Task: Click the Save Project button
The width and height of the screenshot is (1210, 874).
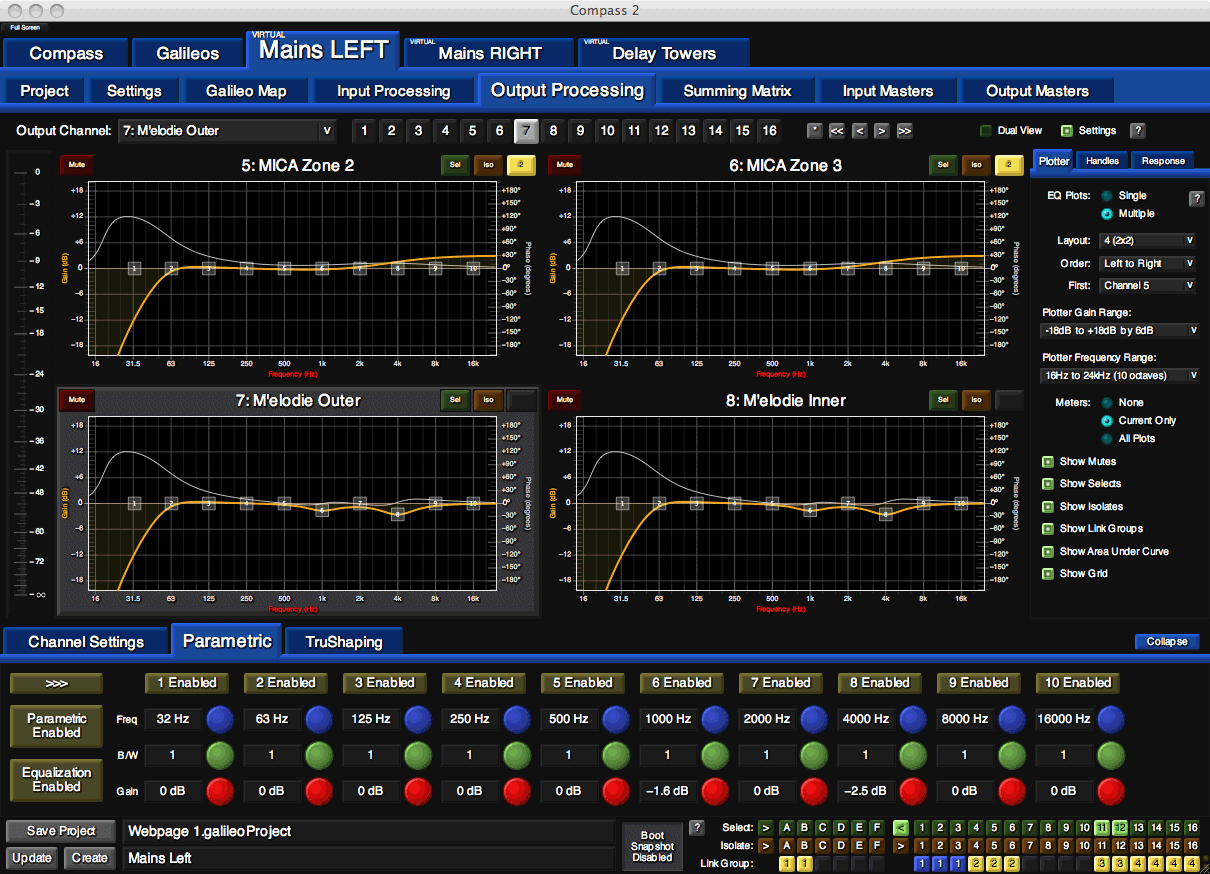Action: coord(62,831)
